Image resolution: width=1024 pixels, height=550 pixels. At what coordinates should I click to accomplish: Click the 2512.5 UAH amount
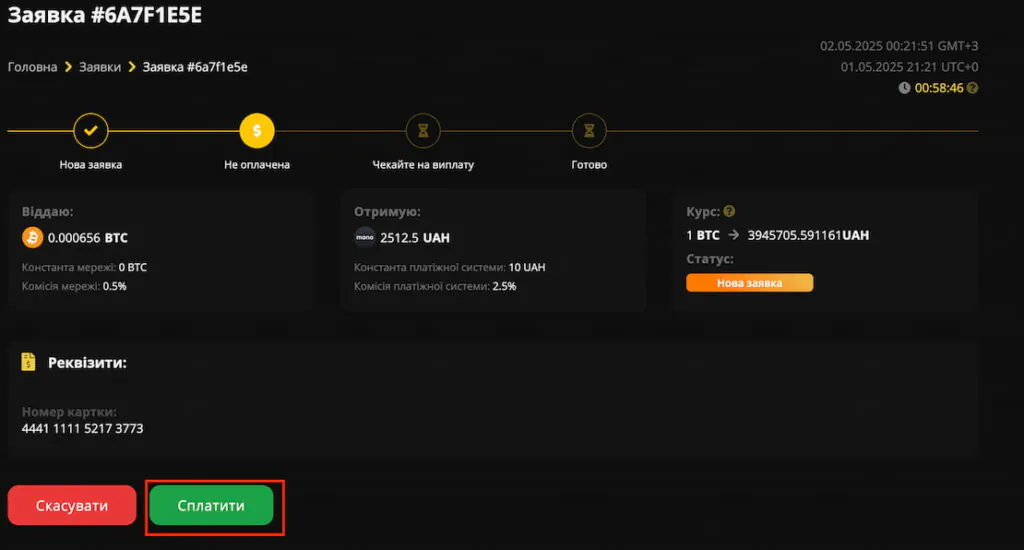(415, 238)
